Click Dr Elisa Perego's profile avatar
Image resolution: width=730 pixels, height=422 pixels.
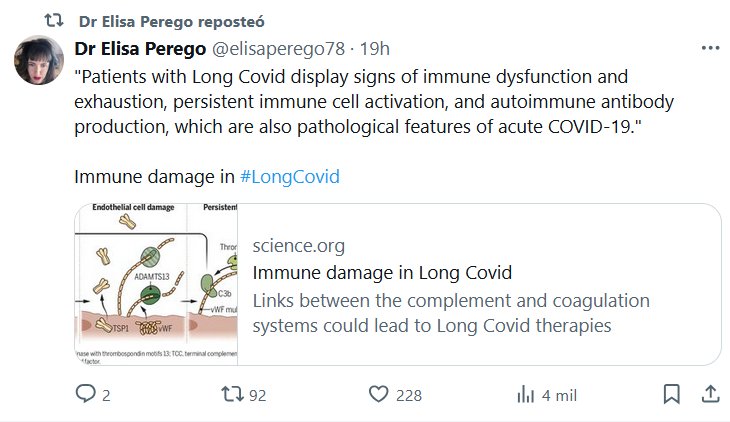(39, 60)
